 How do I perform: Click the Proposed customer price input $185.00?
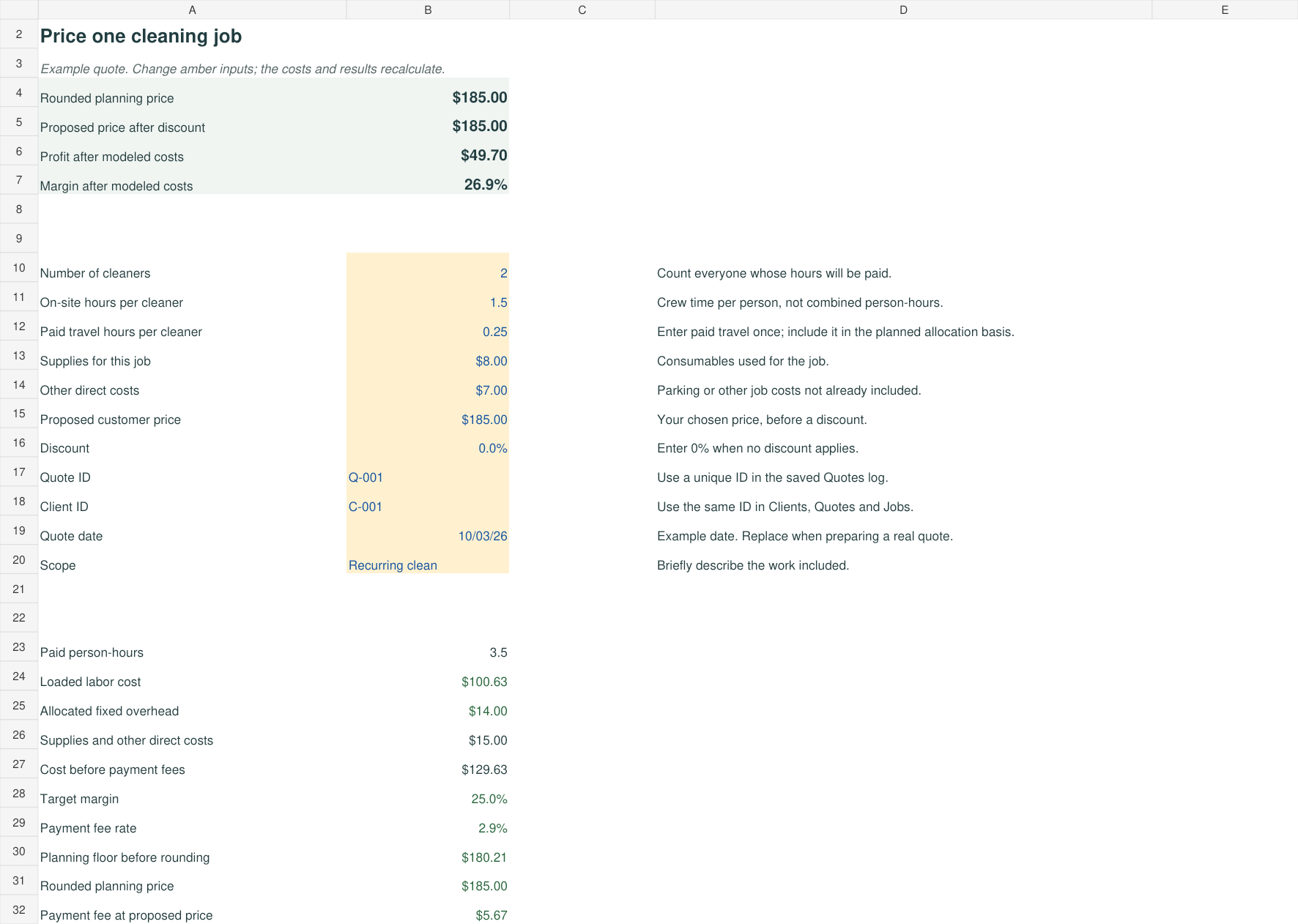(x=428, y=414)
